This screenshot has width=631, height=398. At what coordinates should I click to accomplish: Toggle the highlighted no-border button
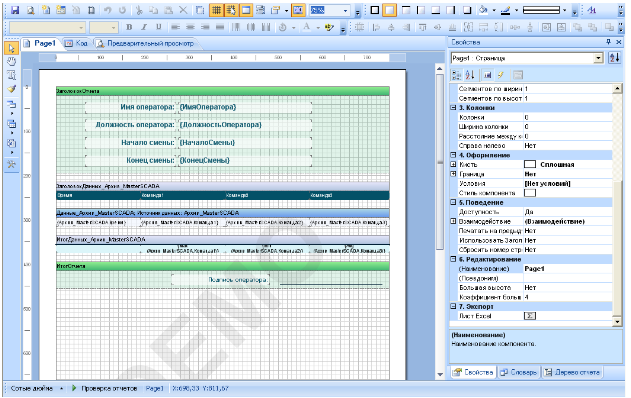[x=390, y=10]
